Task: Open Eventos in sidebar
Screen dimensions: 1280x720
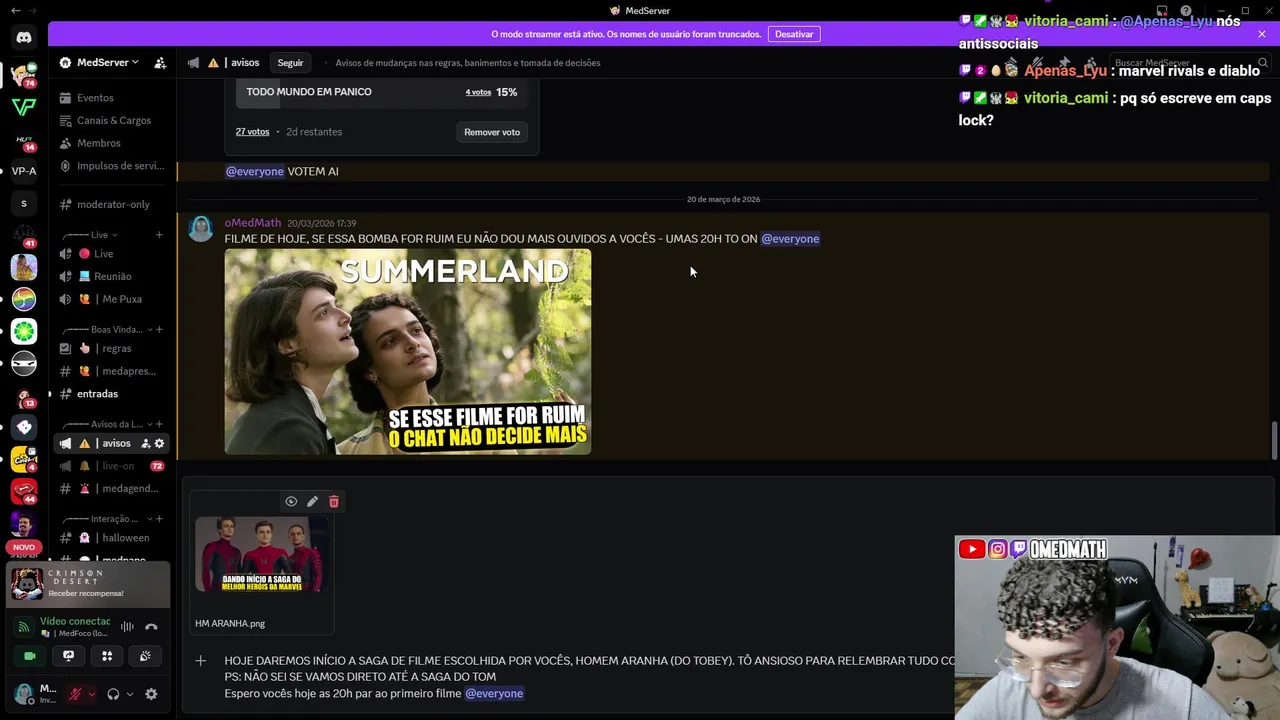Action: [110, 98]
